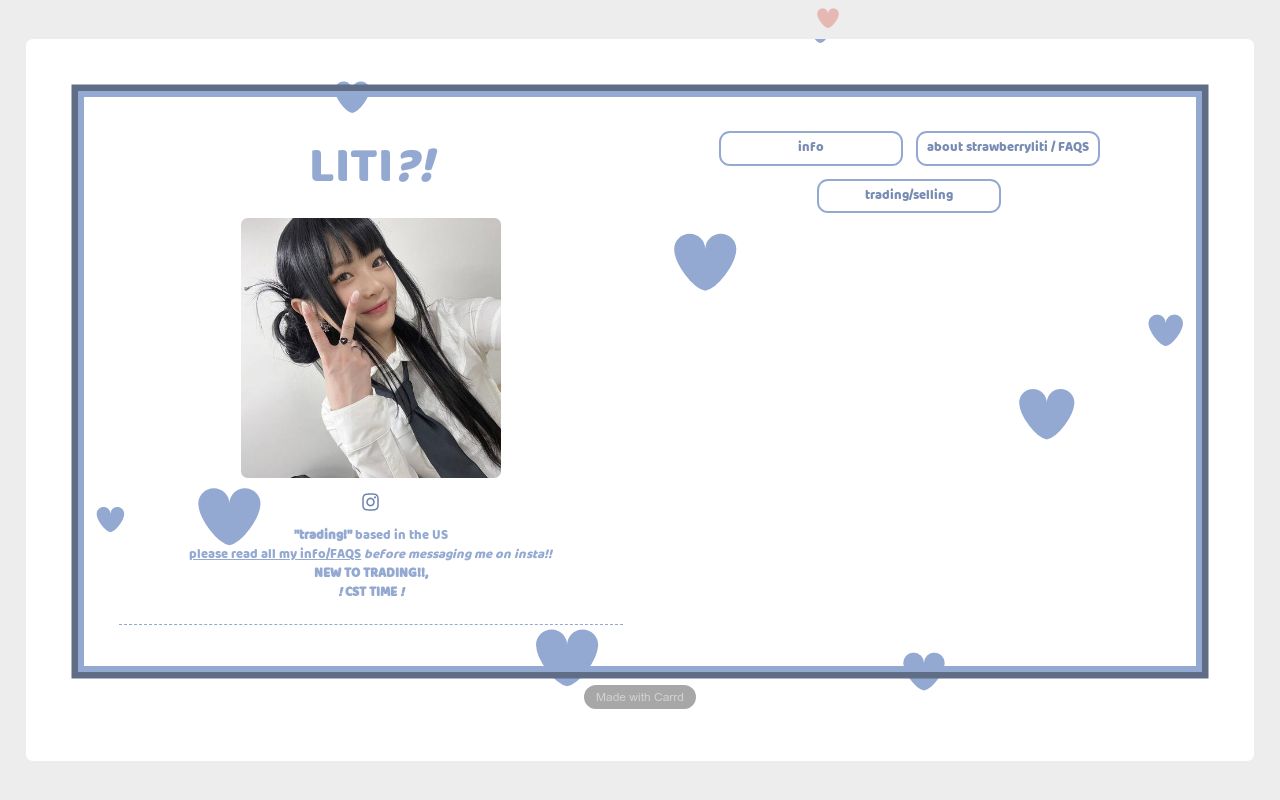Click the blue heart left of the Instagram icon
The image size is (1280, 800).
tap(230, 515)
